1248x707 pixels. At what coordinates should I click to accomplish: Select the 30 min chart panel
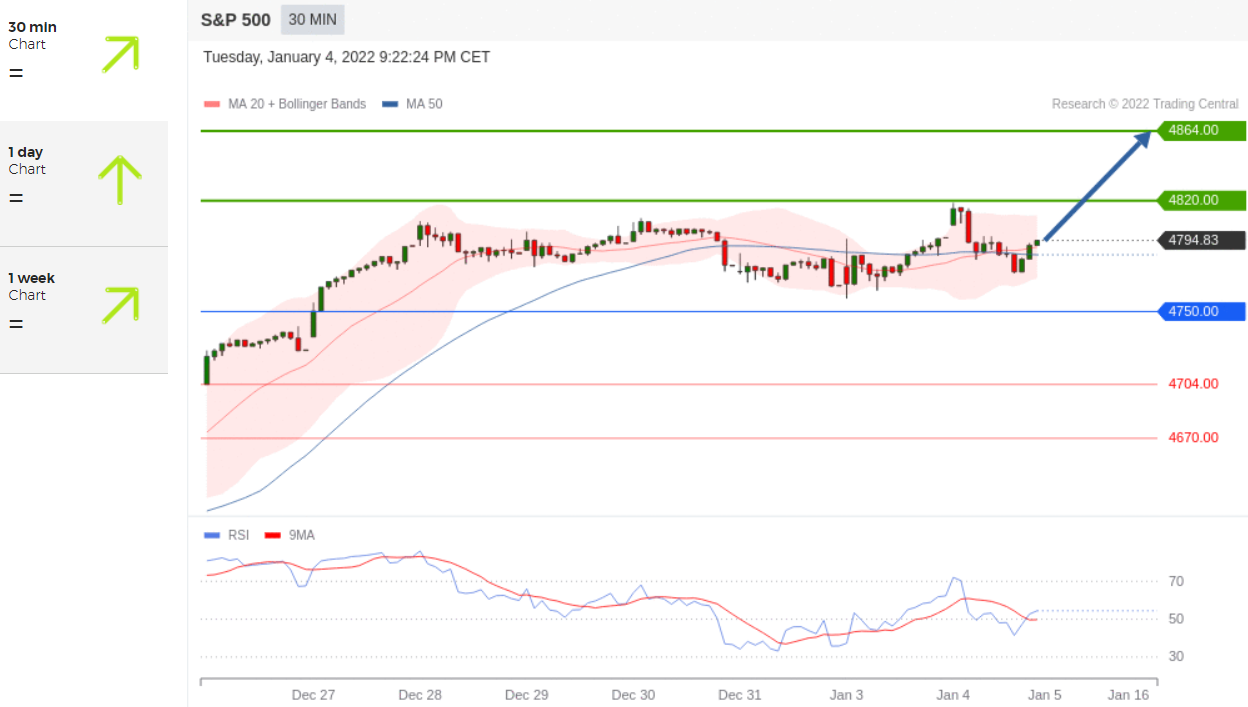tap(84, 60)
